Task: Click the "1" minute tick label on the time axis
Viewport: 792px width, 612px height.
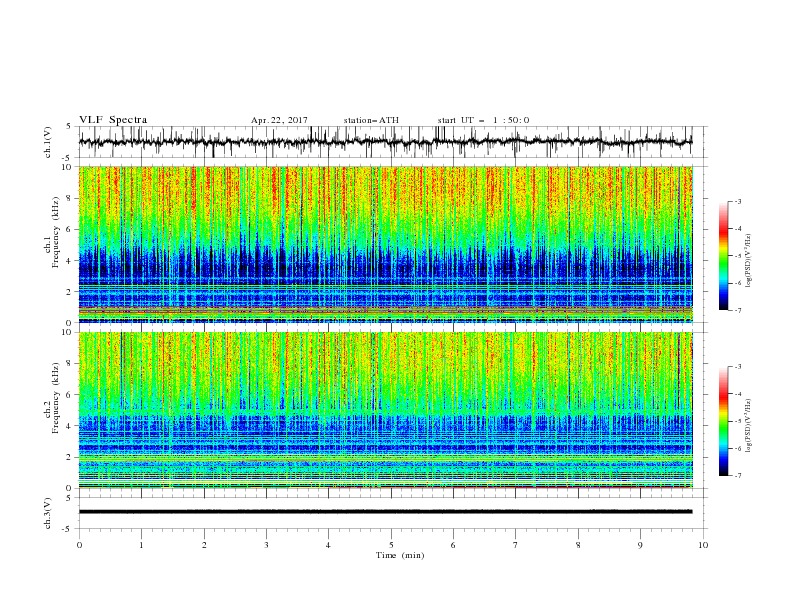Action: tap(141, 545)
